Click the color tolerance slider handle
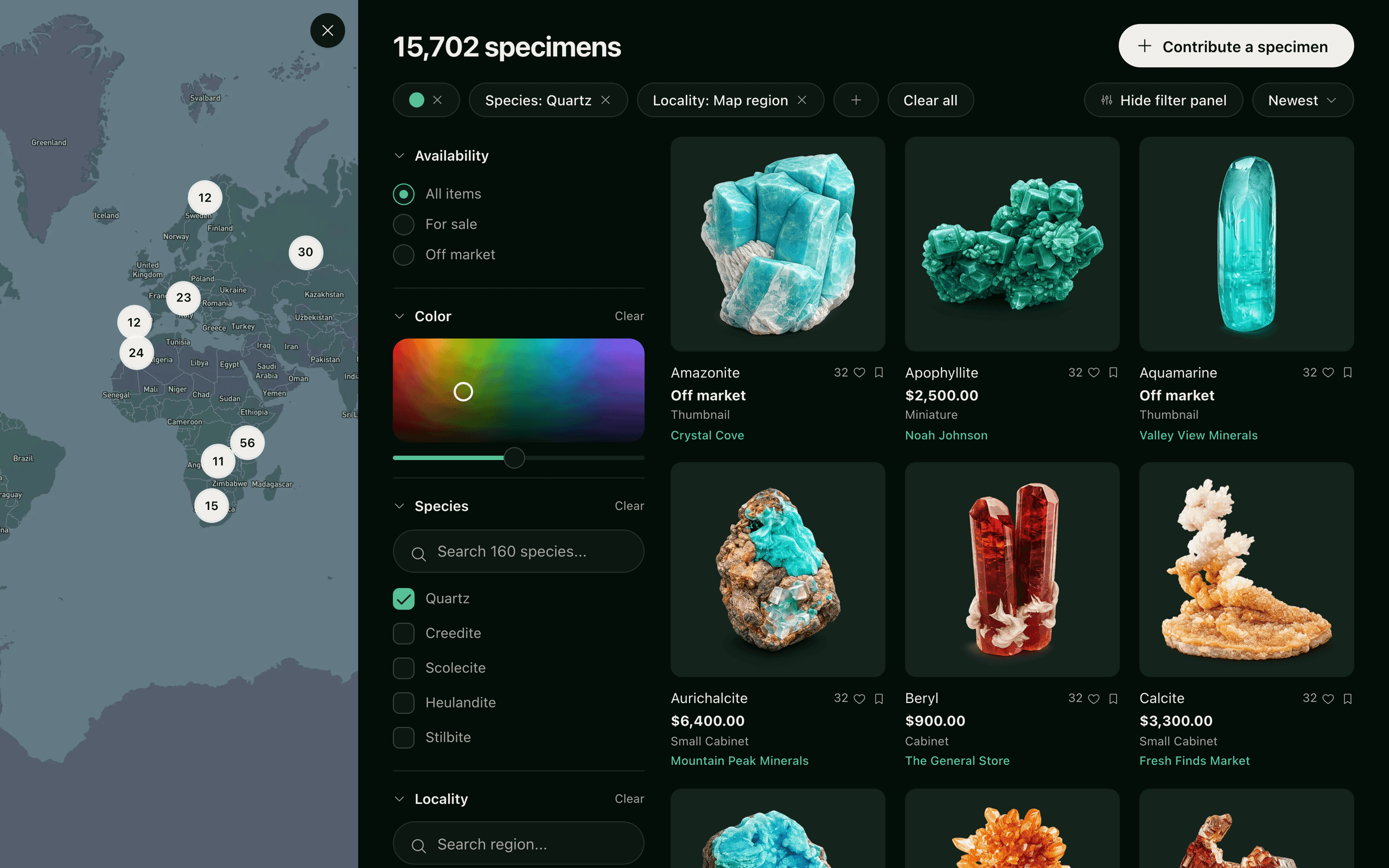The image size is (1389, 868). (x=514, y=457)
